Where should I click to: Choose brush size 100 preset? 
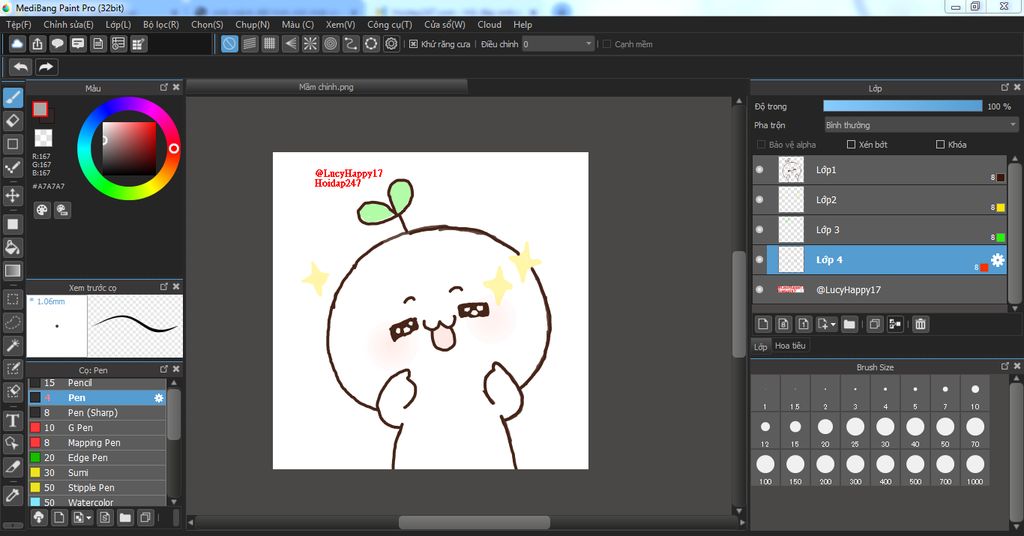click(765, 469)
